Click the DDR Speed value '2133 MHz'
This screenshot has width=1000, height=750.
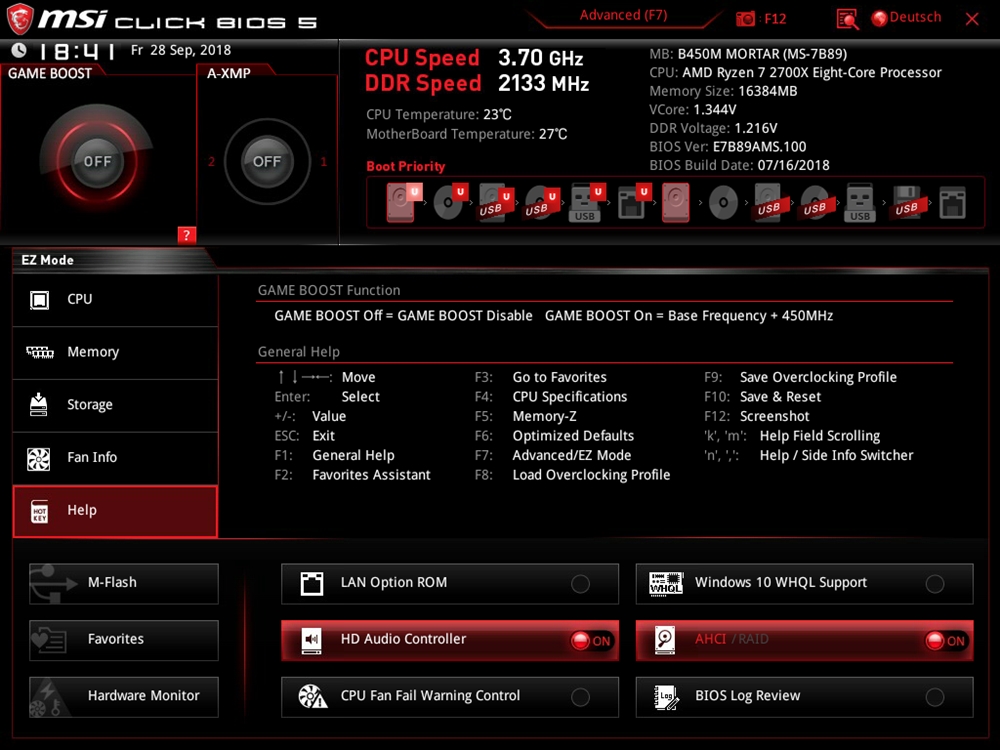[x=543, y=83]
